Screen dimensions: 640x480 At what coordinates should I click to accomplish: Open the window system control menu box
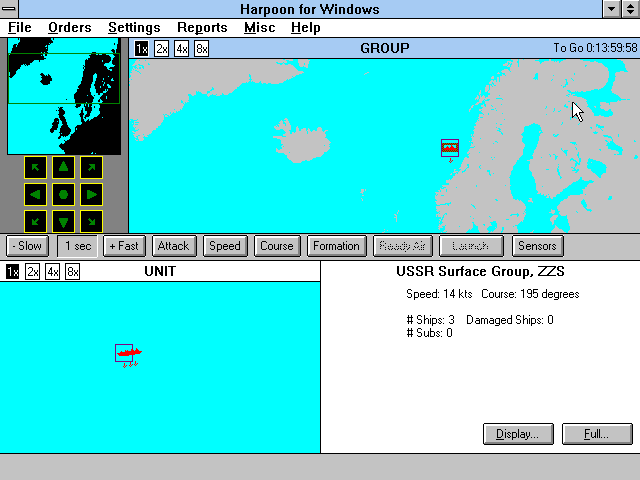click(9, 9)
